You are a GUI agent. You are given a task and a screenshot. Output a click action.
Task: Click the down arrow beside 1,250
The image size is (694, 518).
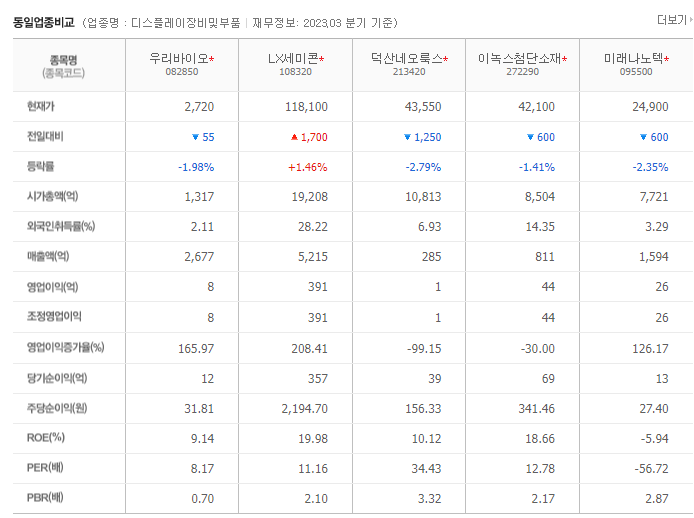(407, 137)
